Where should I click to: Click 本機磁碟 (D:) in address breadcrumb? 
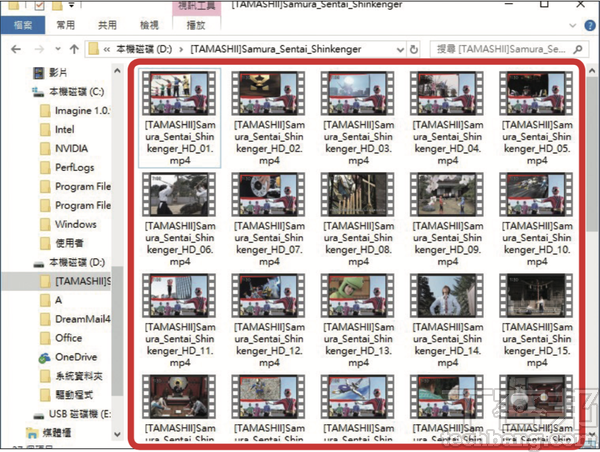[143, 48]
